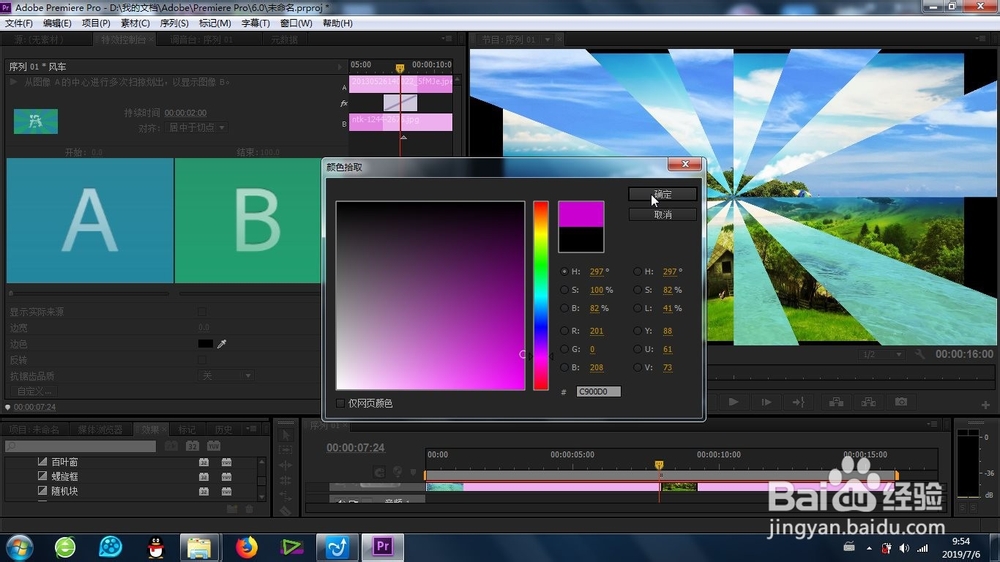Toggle the 反转 checkbox
Image resolution: width=1000 pixels, height=562 pixels.
point(202,360)
